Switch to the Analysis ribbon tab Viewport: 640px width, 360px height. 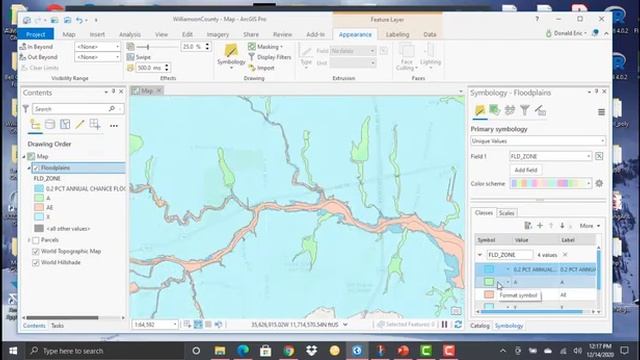pos(130,35)
